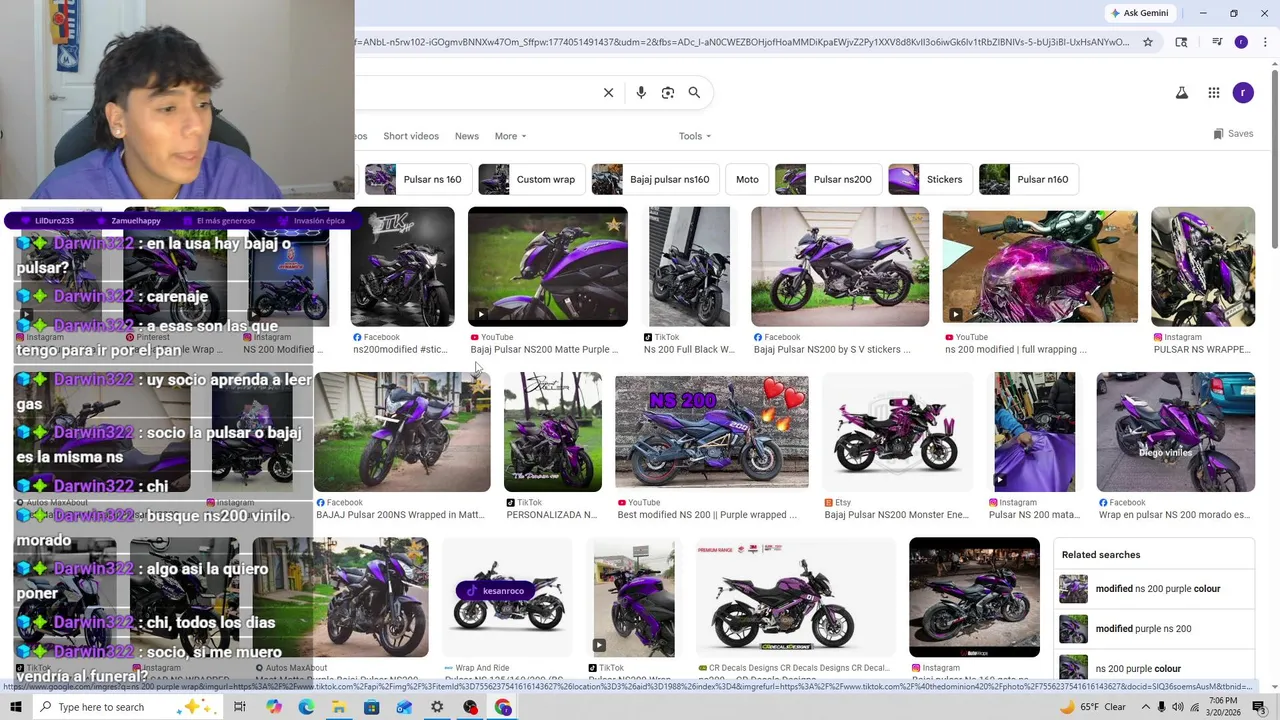Open Microsoft Edge from taskbar
Viewport: 1280px width, 720px height.
(306, 707)
